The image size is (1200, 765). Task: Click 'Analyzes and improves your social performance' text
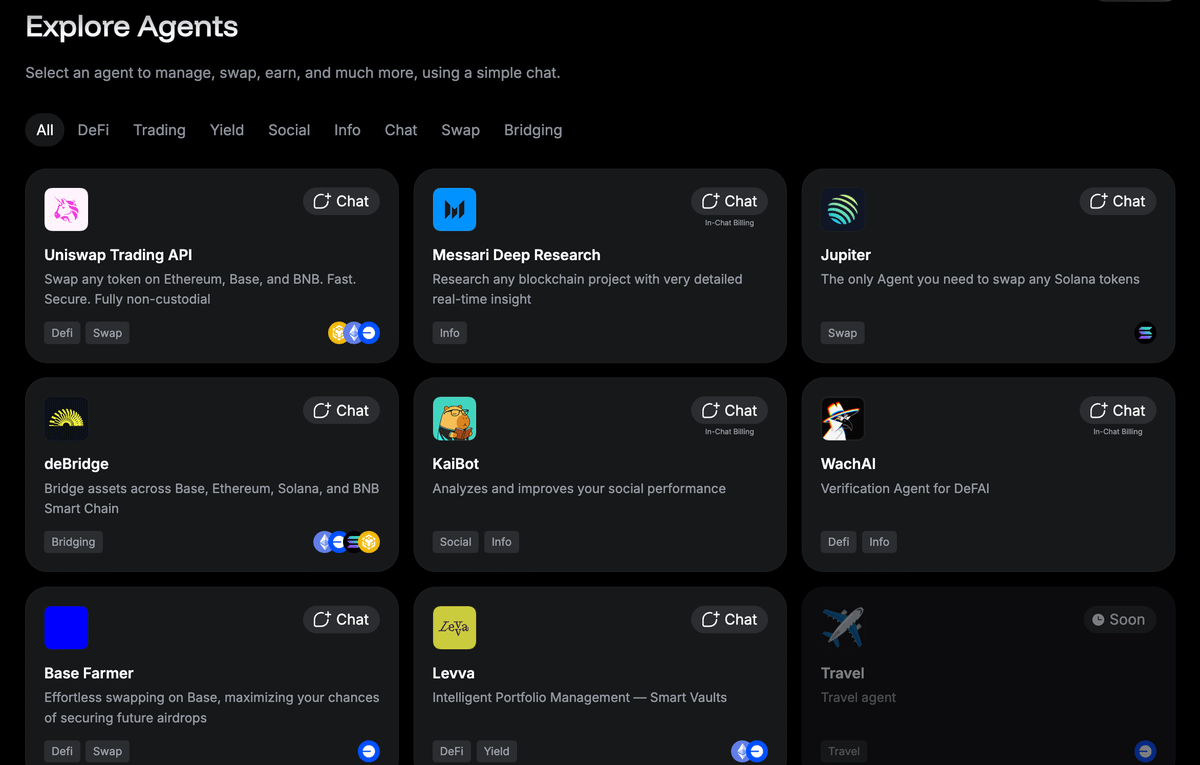pos(579,489)
